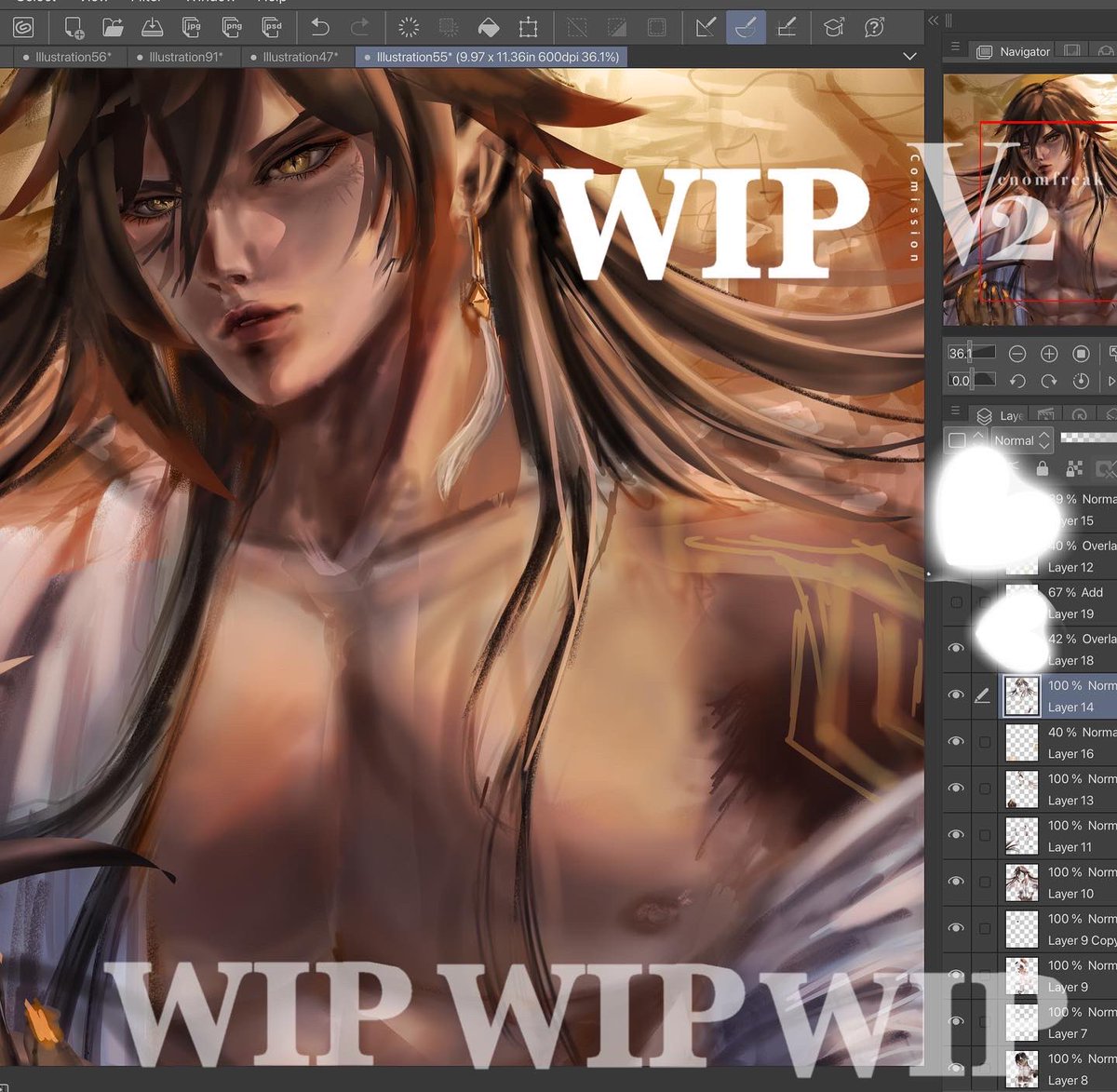Open Clip Studio launcher icon
Screen dimensions: 1117x1092
[23, 27]
